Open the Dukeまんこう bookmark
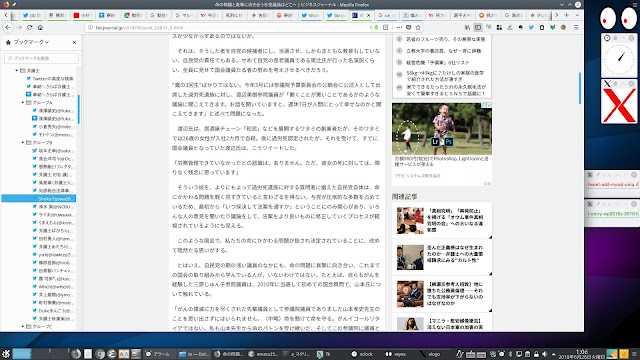The width and height of the screenshot is (640, 360). (x=54, y=311)
